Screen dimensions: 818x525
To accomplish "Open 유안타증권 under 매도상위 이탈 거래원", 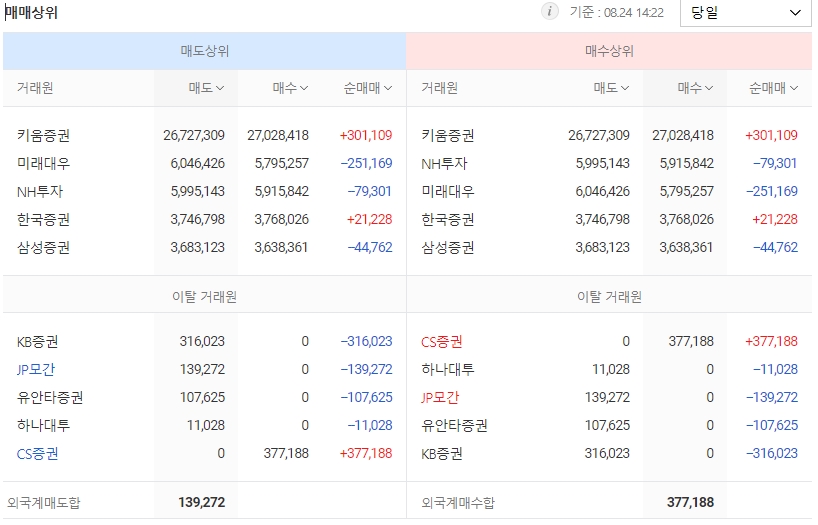I will tap(50, 398).
